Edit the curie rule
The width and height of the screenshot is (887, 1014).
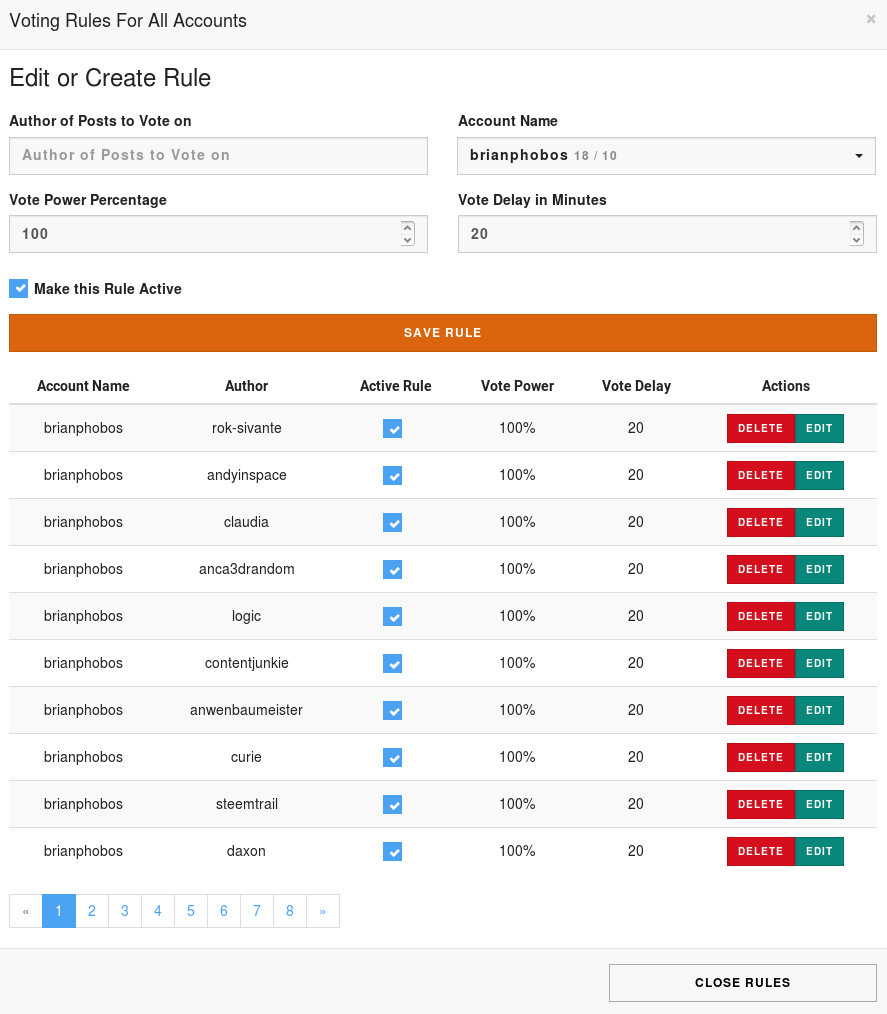(819, 757)
